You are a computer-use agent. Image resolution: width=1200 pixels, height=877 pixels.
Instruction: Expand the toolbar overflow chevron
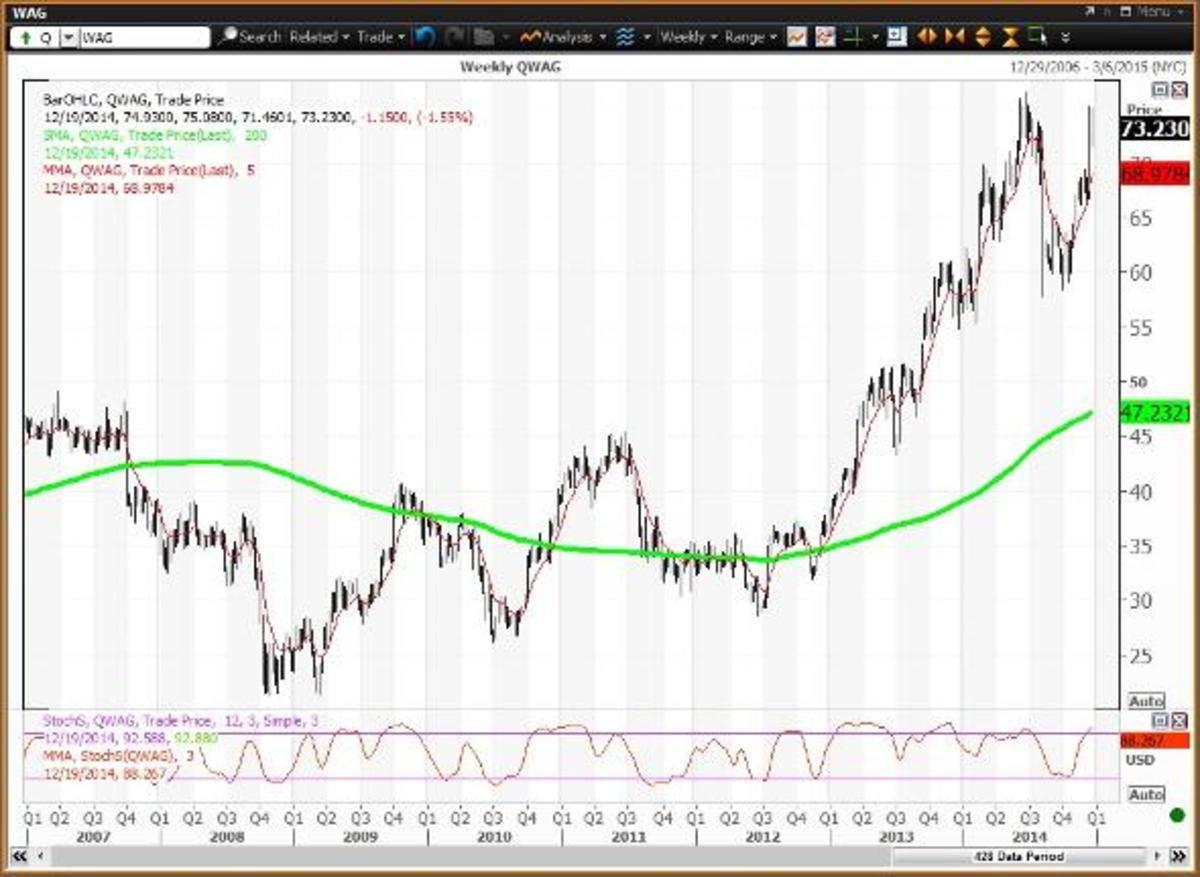1065,37
